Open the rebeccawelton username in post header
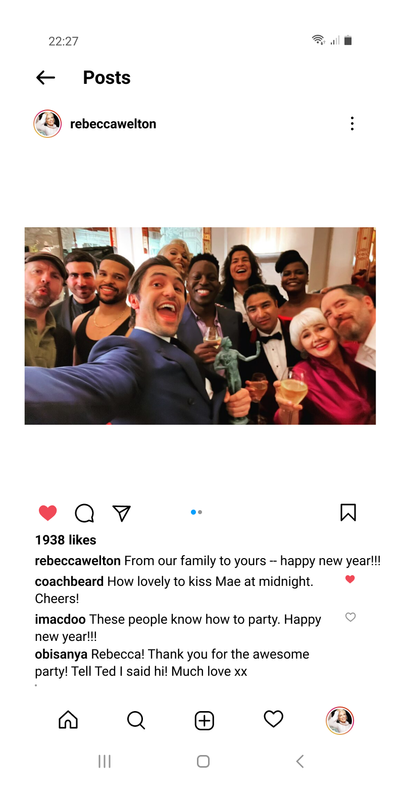 coord(113,124)
